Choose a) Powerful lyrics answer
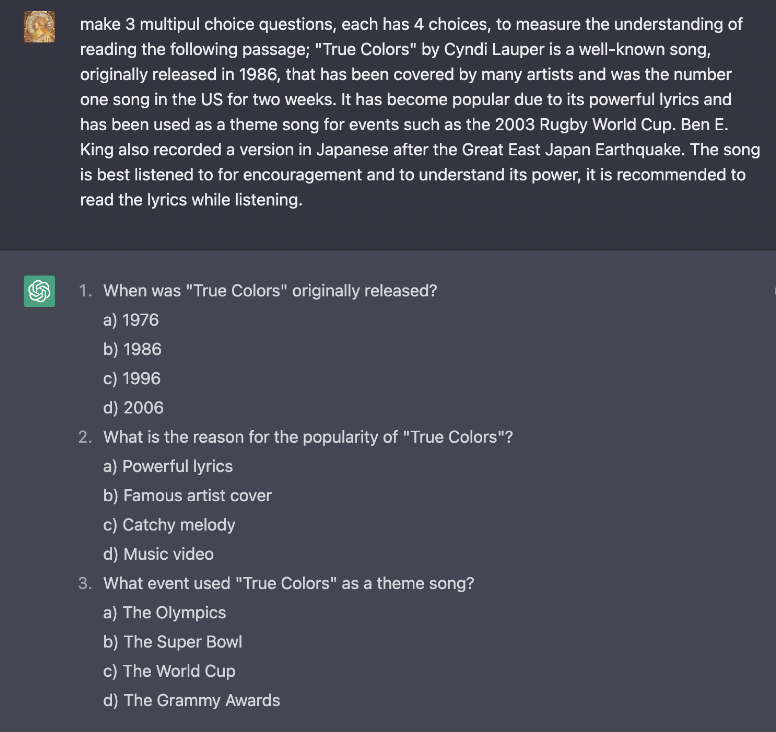Image resolution: width=776 pixels, height=732 pixels. tap(168, 466)
